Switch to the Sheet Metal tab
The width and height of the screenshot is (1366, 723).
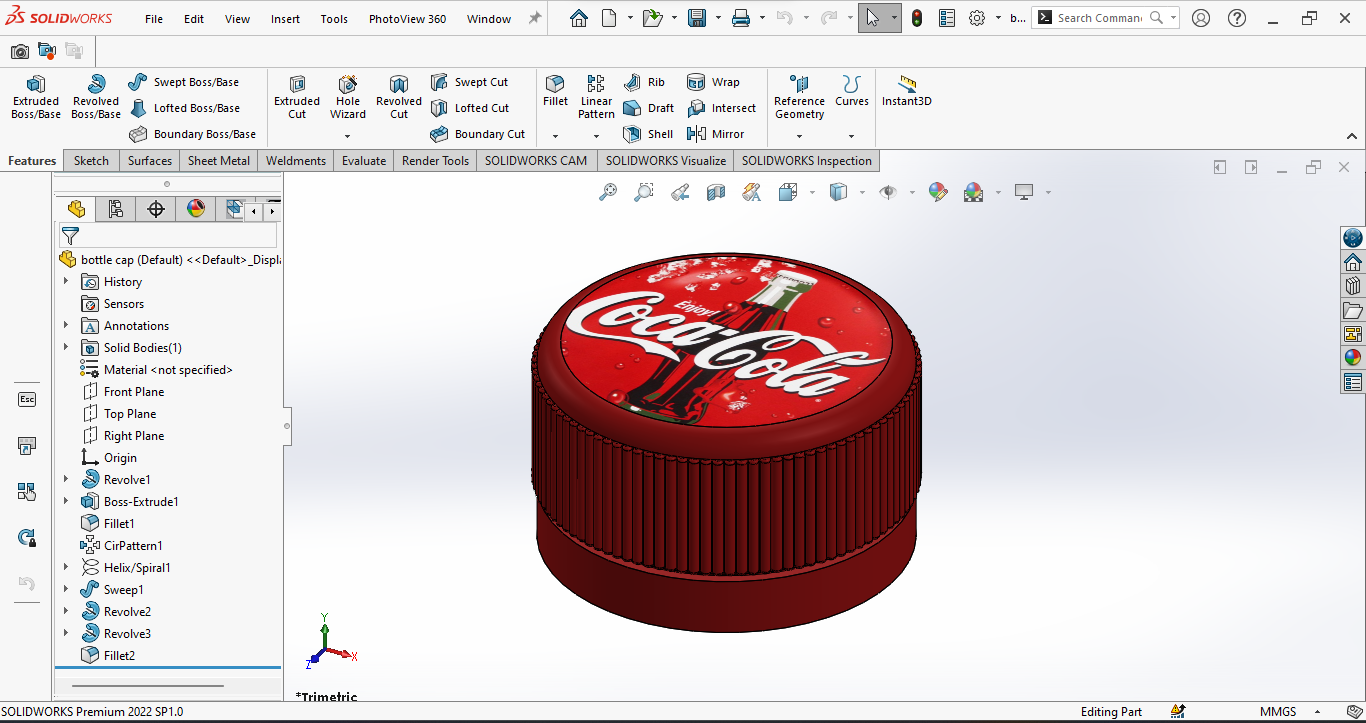coord(219,161)
